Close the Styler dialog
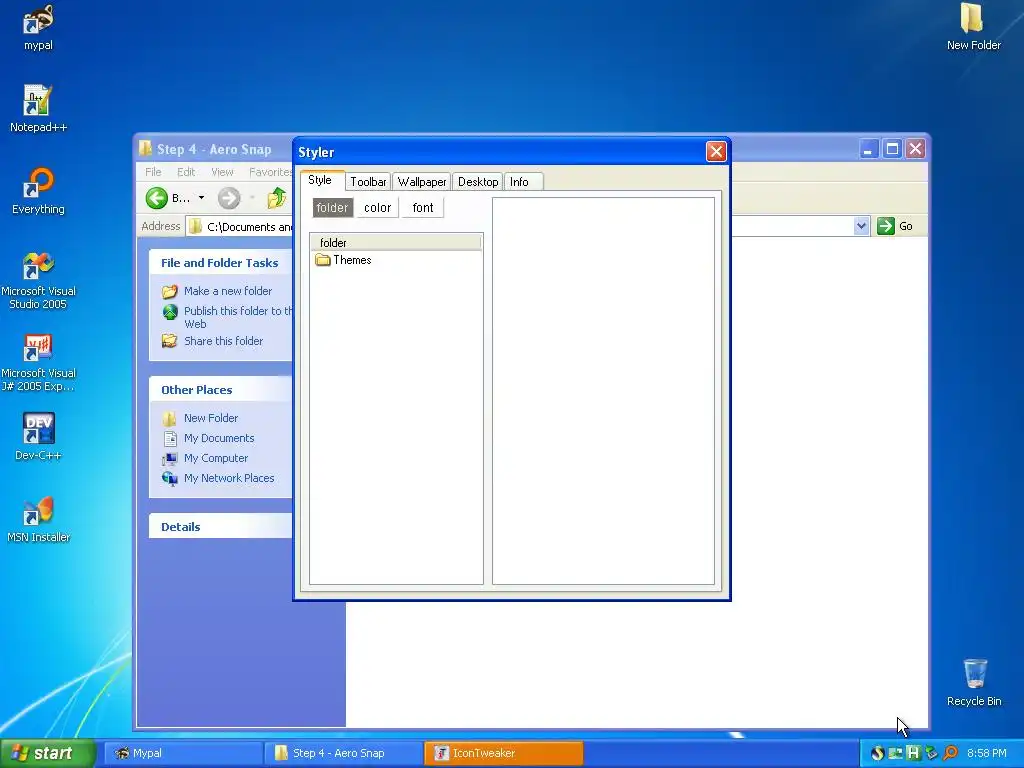 [716, 152]
